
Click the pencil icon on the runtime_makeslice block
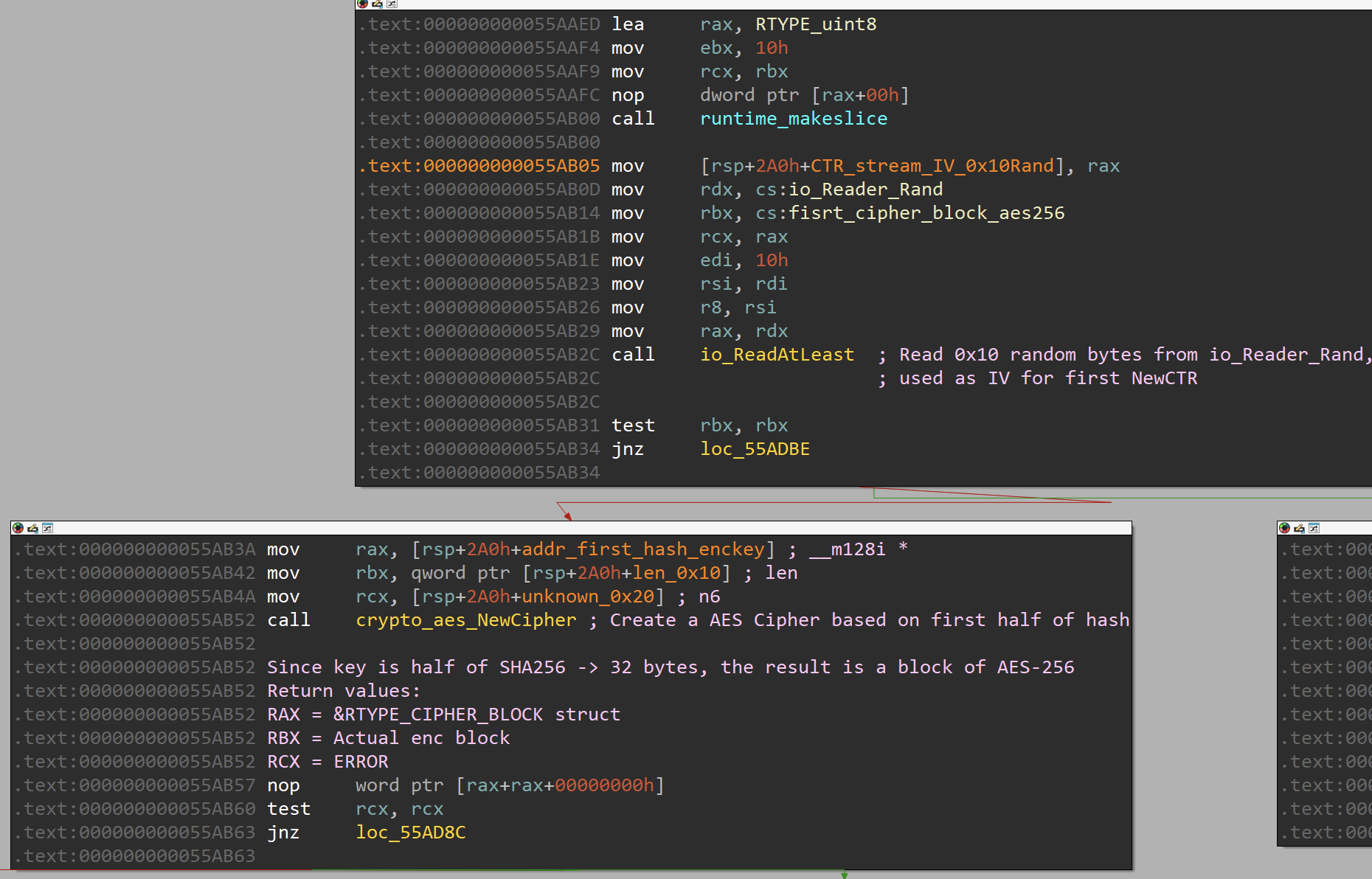click(377, 4)
